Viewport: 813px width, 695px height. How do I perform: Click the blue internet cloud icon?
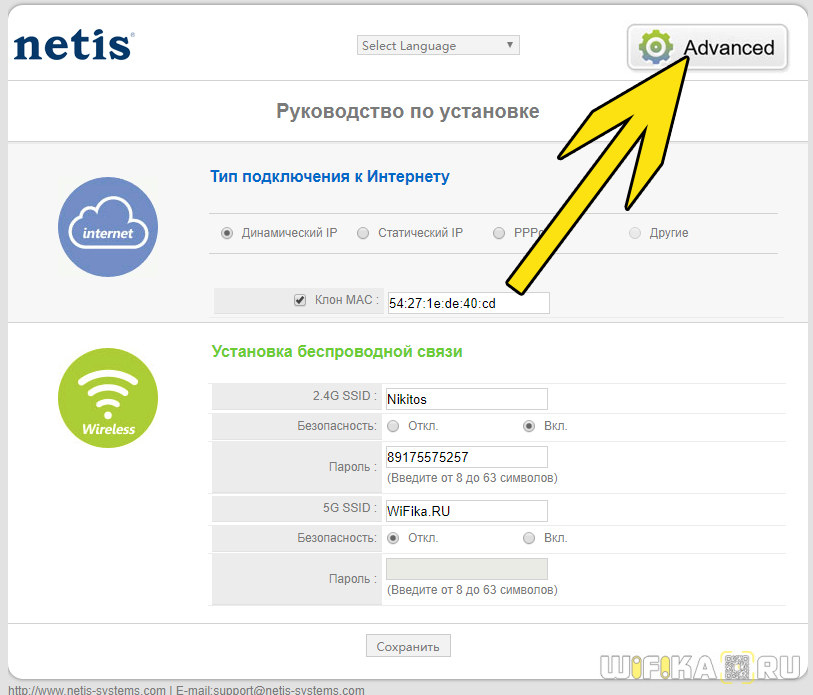click(x=109, y=227)
